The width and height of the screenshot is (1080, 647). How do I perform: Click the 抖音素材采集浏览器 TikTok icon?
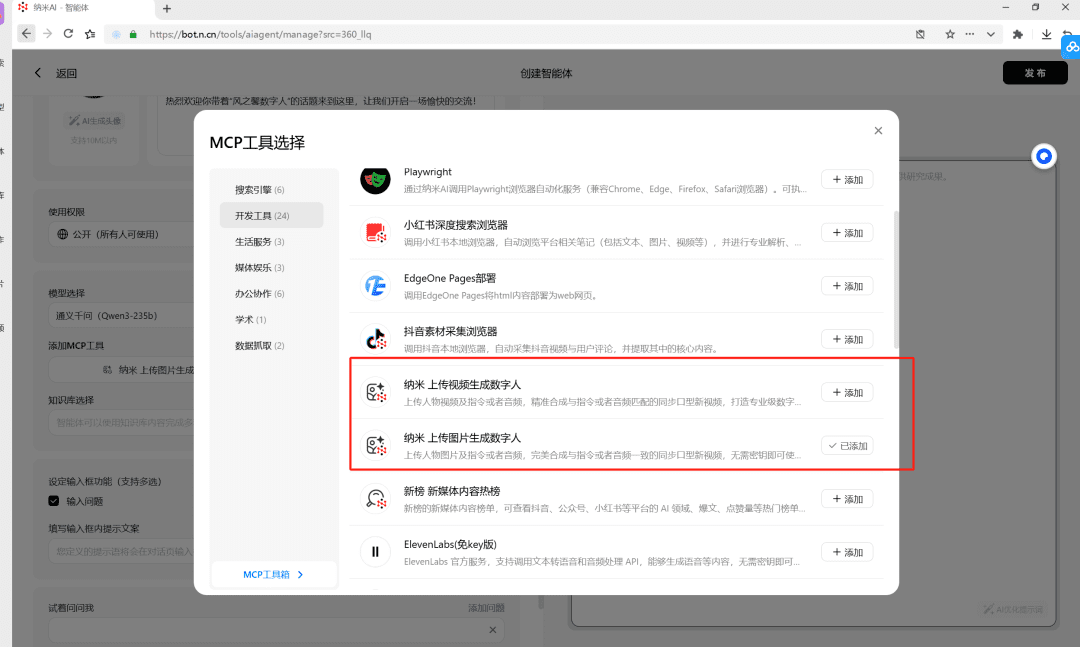coord(375,339)
